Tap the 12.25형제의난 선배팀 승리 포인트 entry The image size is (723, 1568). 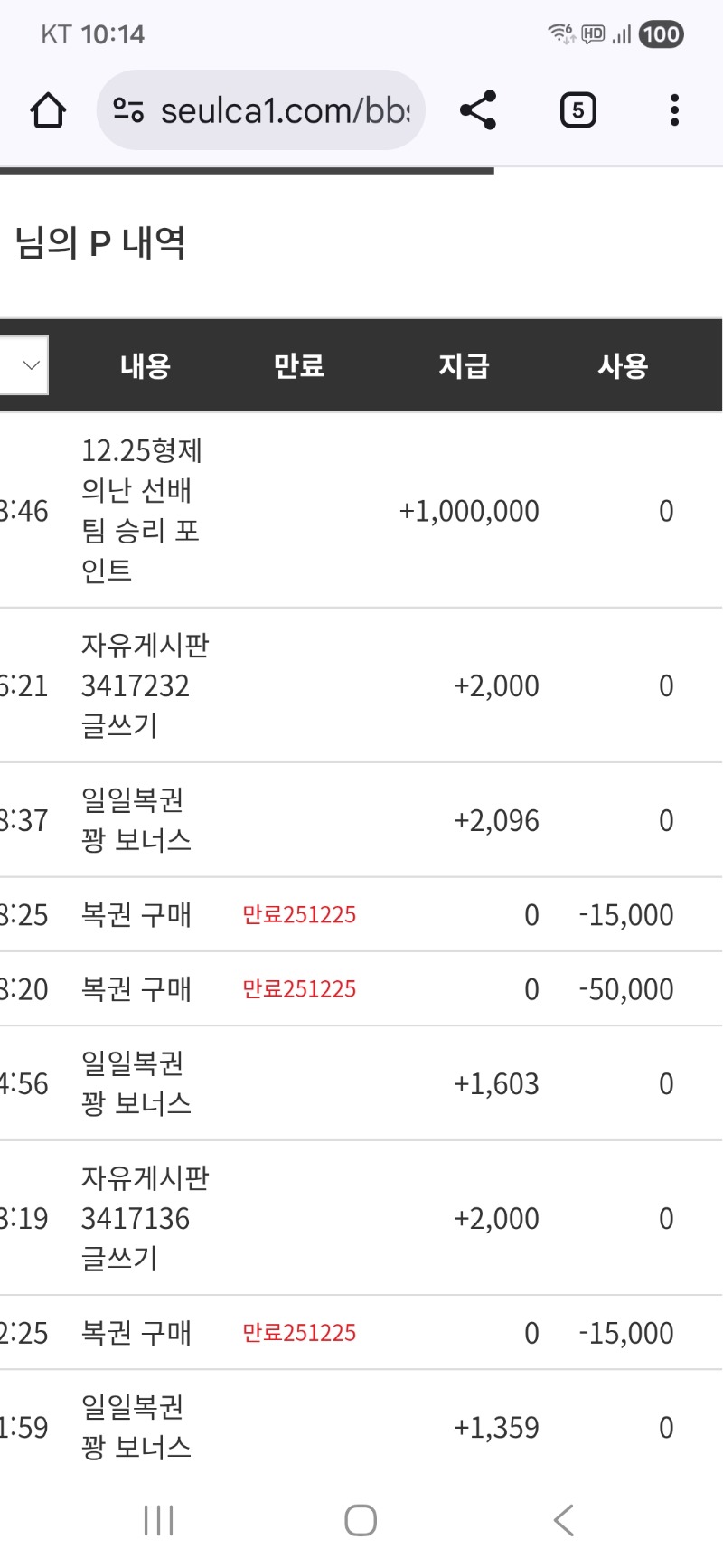141,510
